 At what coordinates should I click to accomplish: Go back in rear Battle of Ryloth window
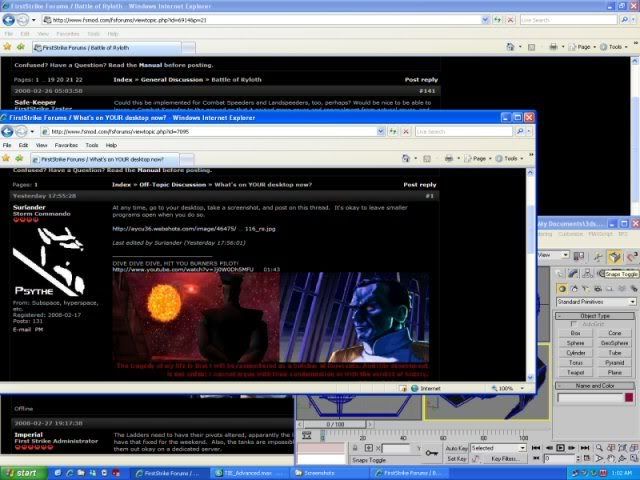[9, 20]
